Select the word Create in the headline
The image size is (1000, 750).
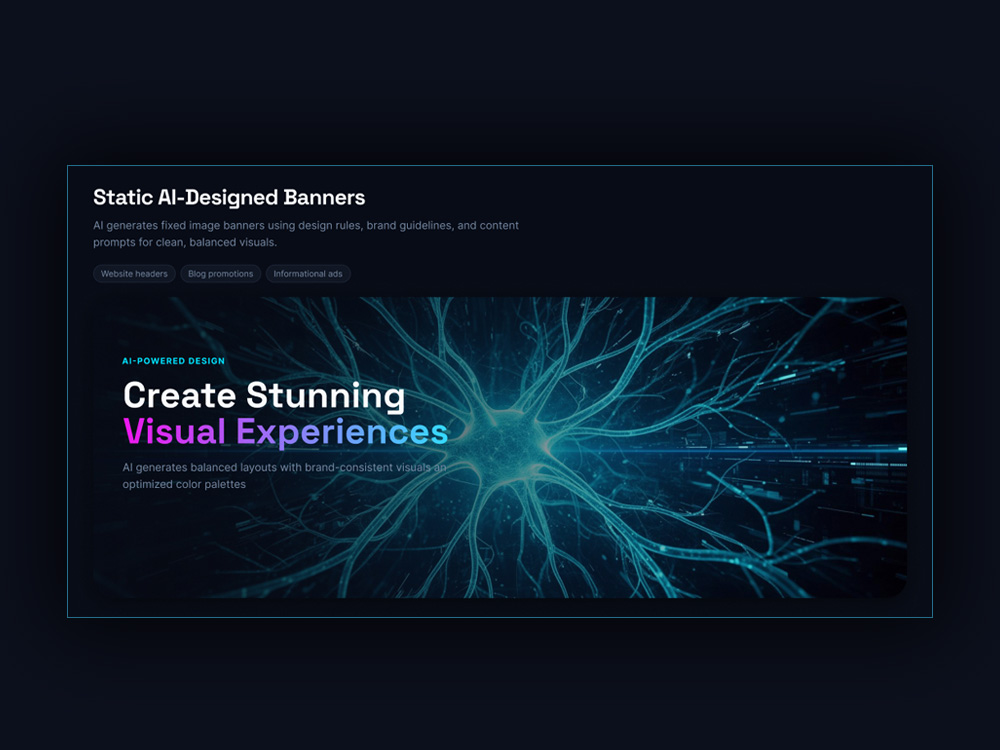pos(180,395)
